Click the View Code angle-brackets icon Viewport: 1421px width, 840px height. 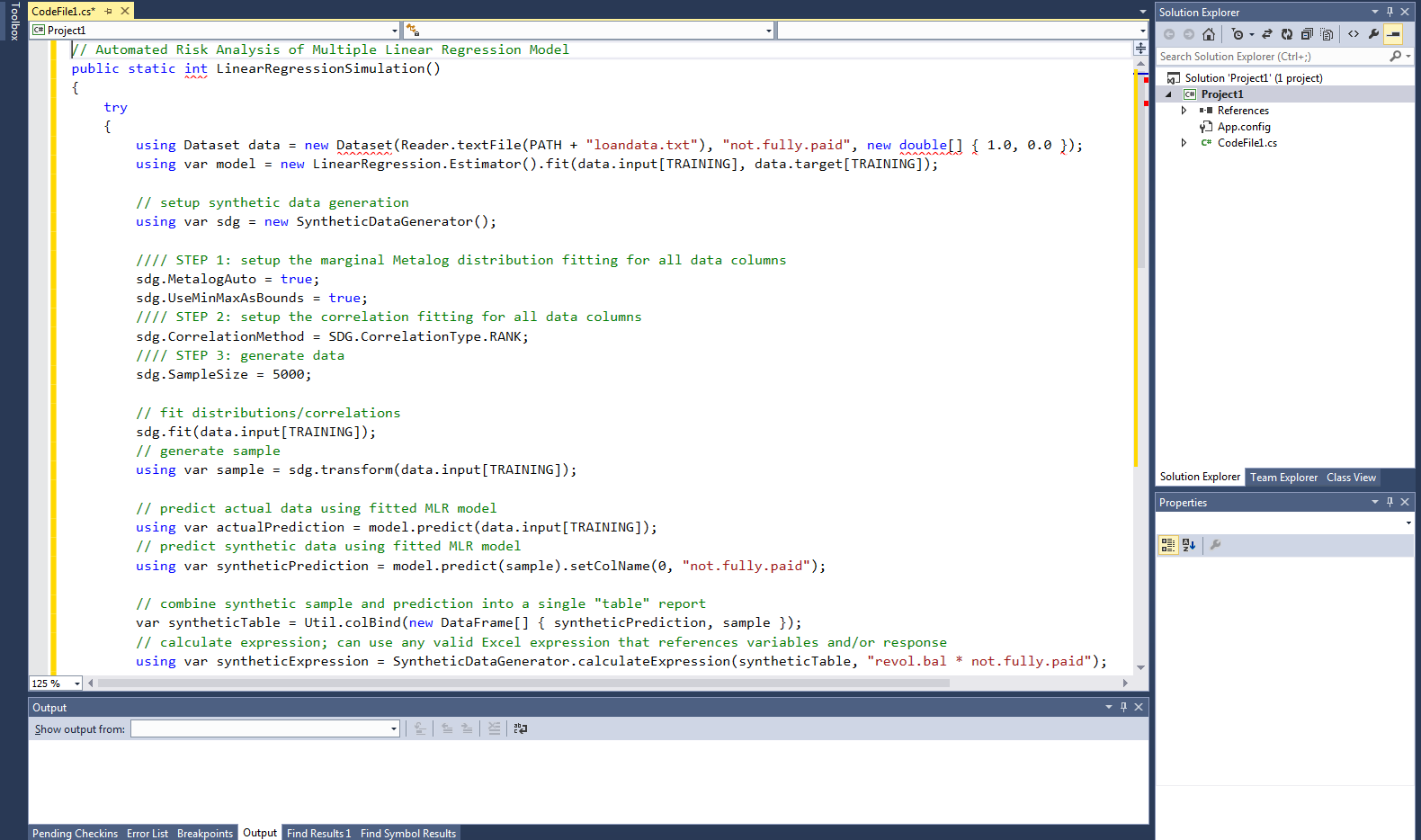pyautogui.click(x=1354, y=34)
